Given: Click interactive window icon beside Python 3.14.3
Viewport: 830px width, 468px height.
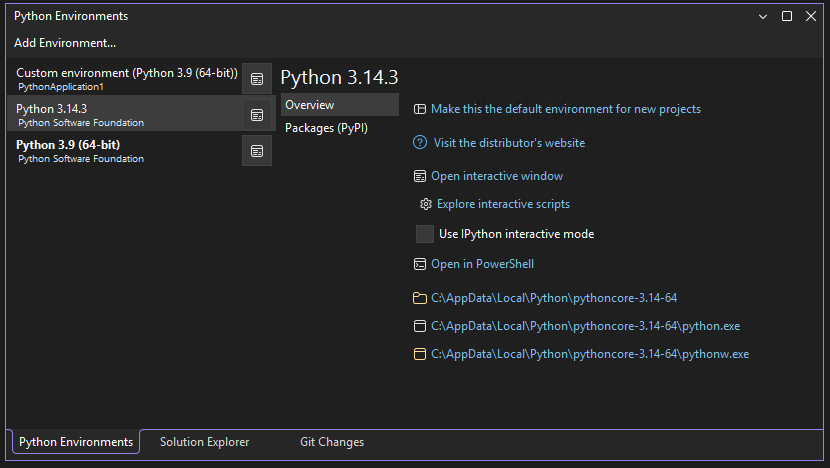Looking at the screenshot, I should [x=257, y=115].
